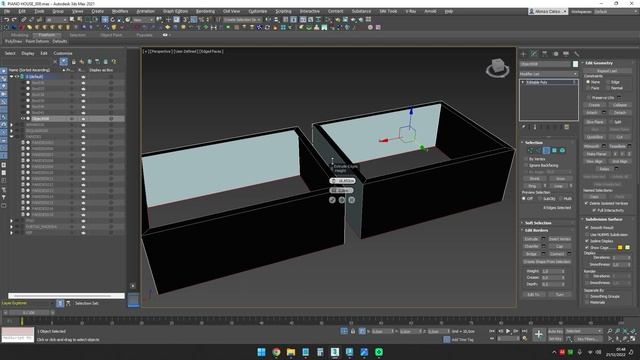Open the Display command panel tab
Viewport: 640px width, 360px height.
click(x=566, y=54)
